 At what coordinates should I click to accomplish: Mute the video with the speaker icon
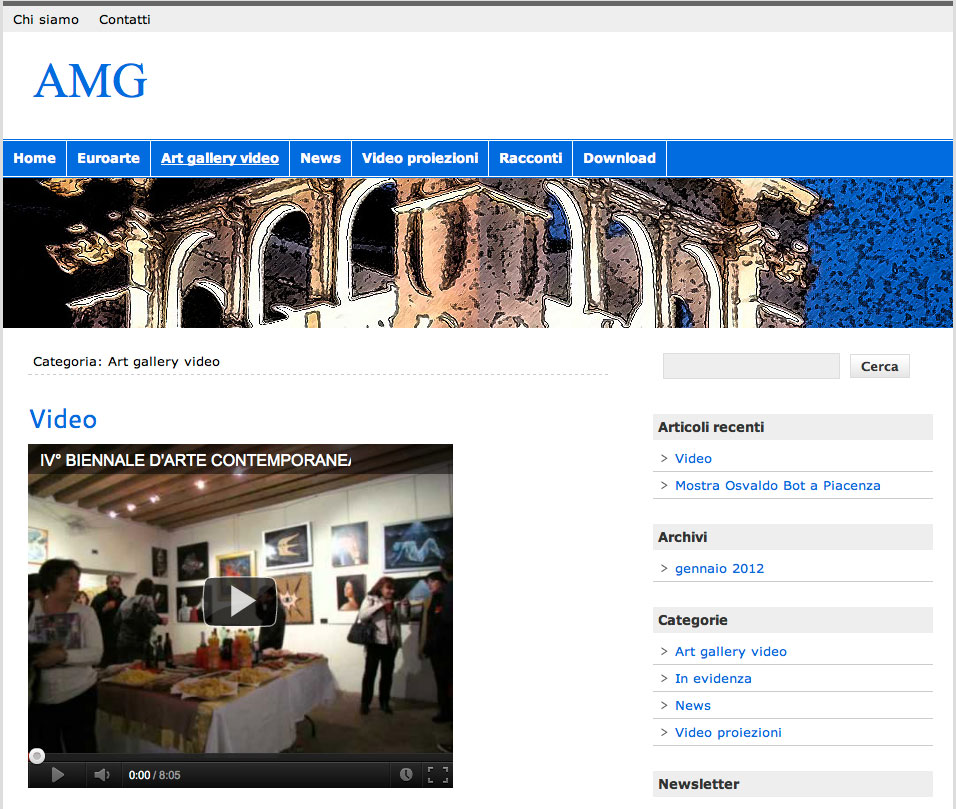101,774
